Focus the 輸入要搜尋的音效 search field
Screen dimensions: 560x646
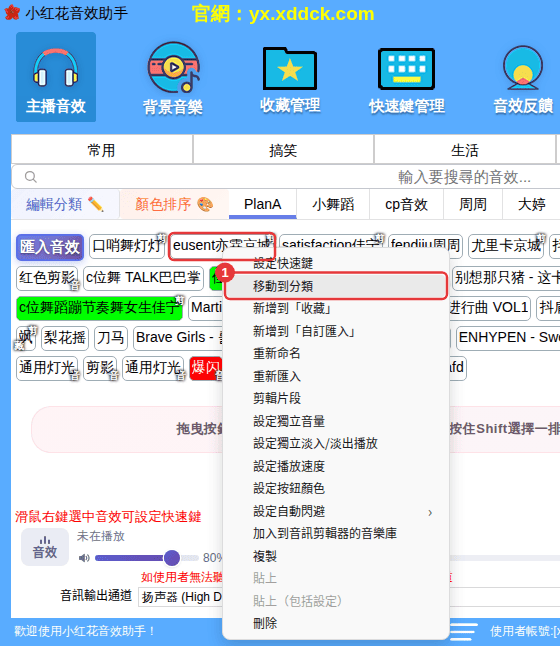(286, 177)
